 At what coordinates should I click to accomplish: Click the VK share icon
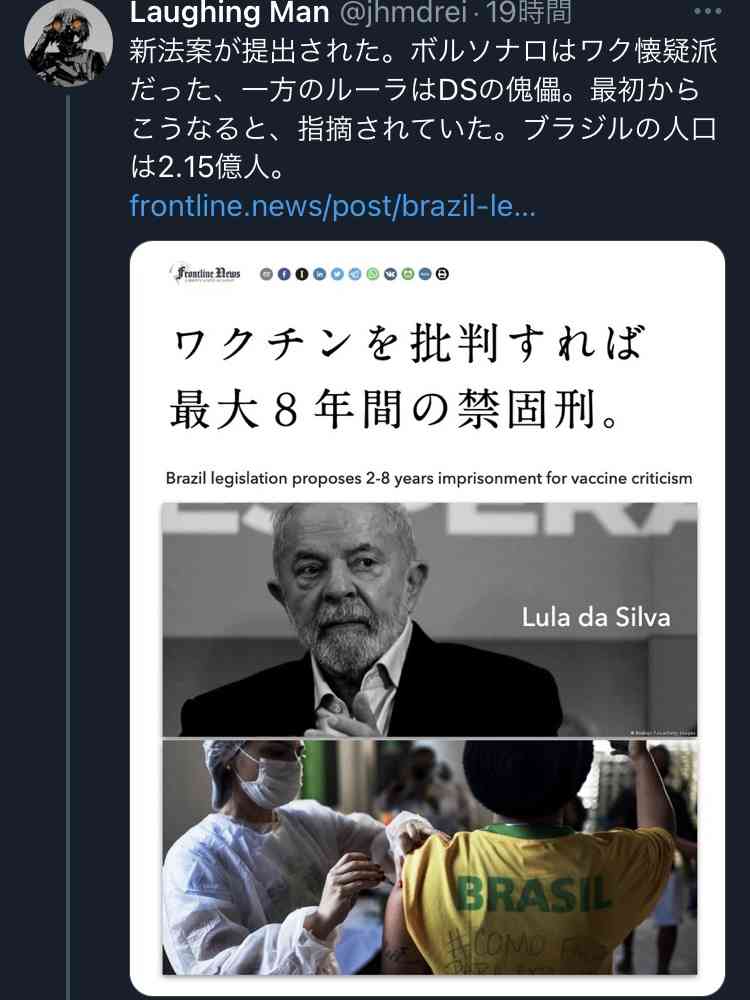[x=390, y=274]
